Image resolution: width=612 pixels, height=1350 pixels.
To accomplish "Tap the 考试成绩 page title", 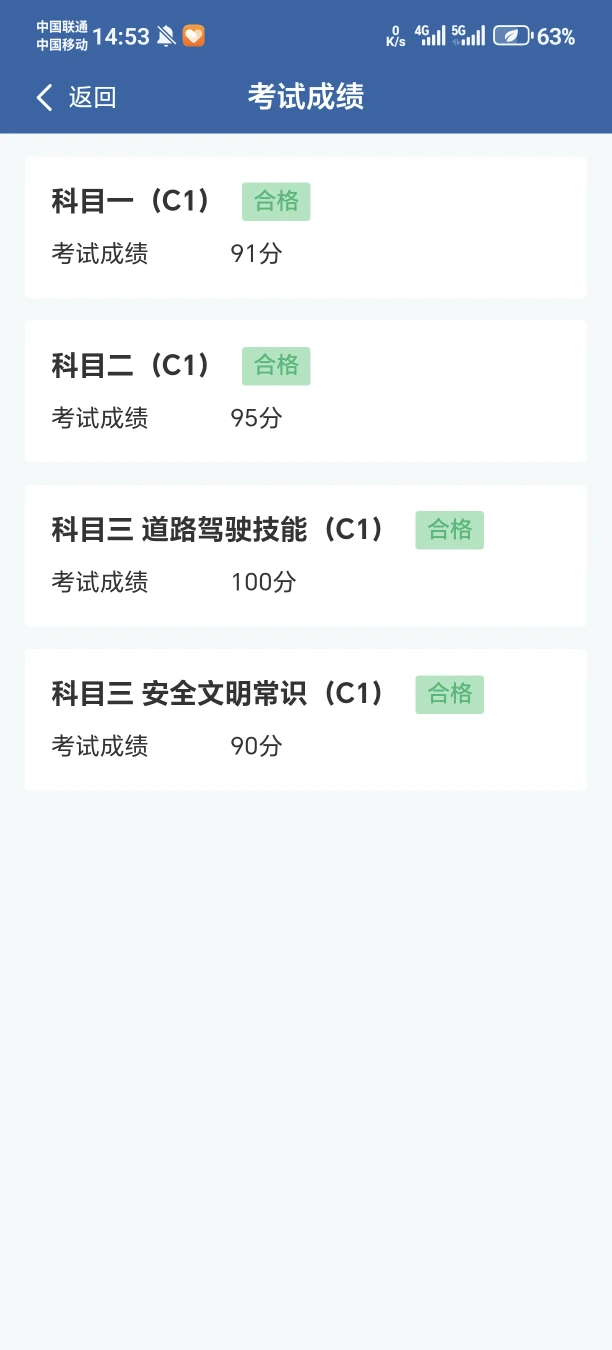I will click(x=306, y=97).
